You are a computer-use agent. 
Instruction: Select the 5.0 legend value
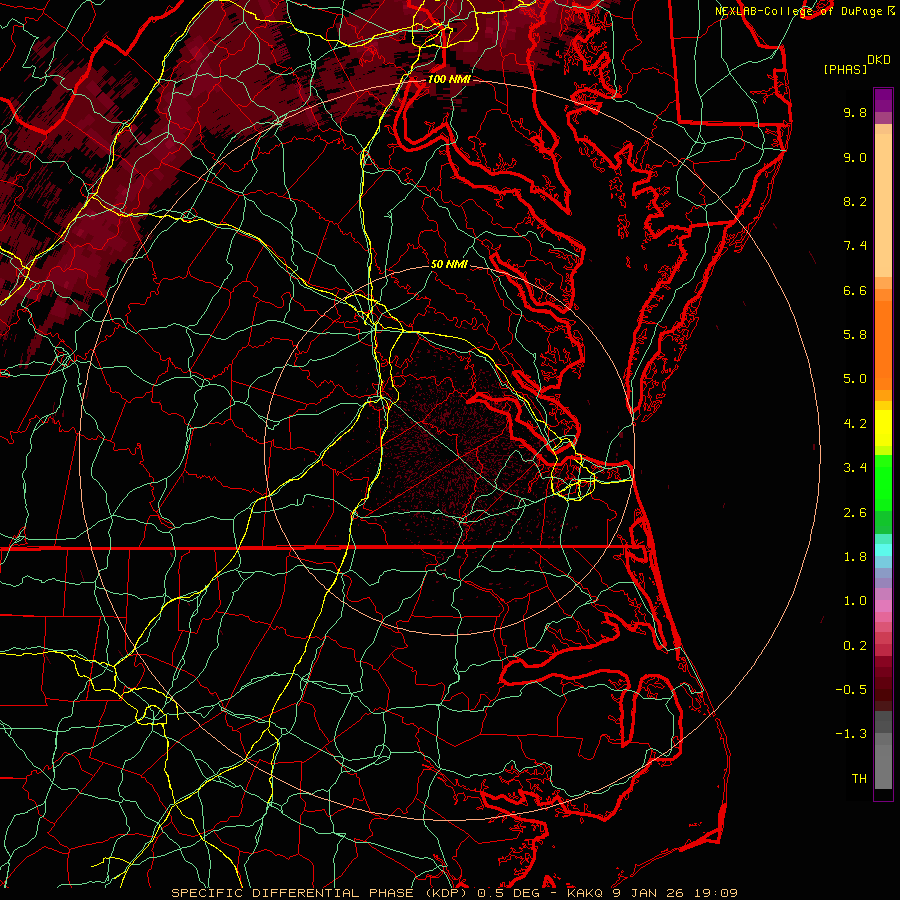855,379
